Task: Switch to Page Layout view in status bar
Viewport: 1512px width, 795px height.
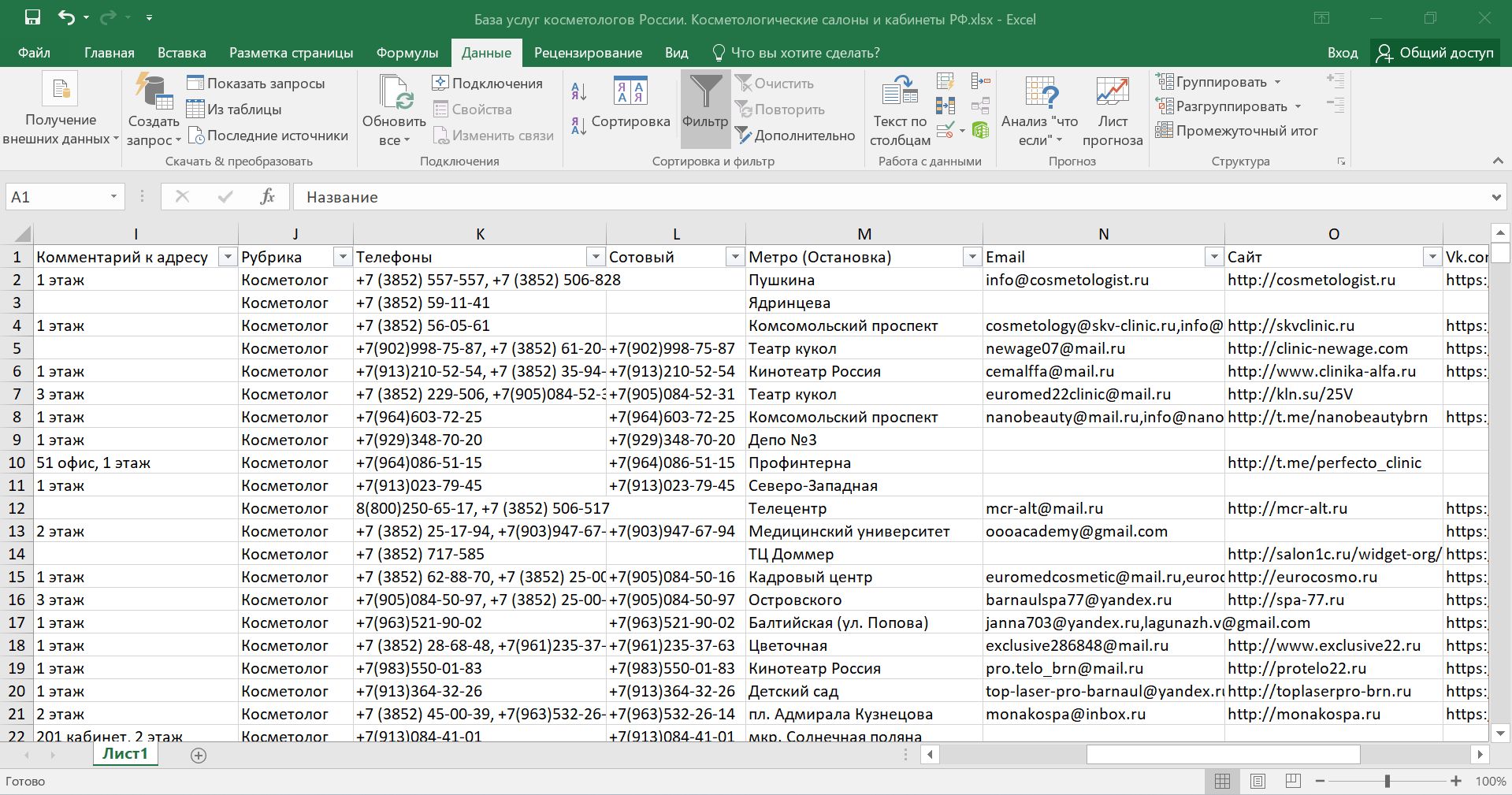Action: pyautogui.click(x=1258, y=781)
